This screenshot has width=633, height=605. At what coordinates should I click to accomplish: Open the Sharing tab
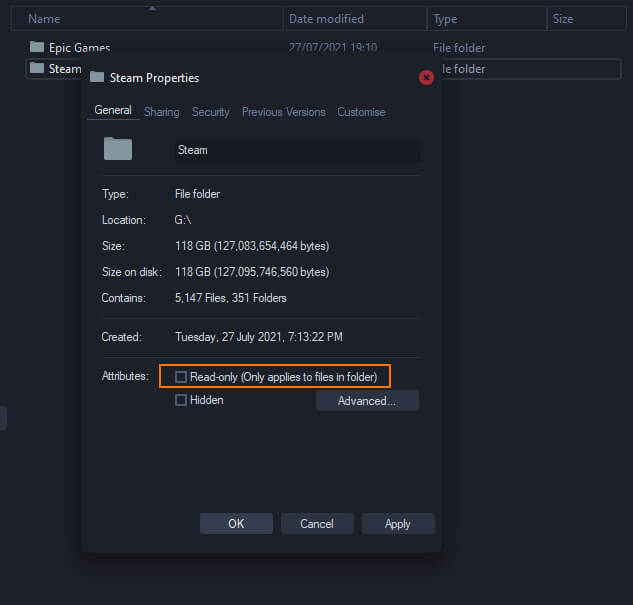162,112
